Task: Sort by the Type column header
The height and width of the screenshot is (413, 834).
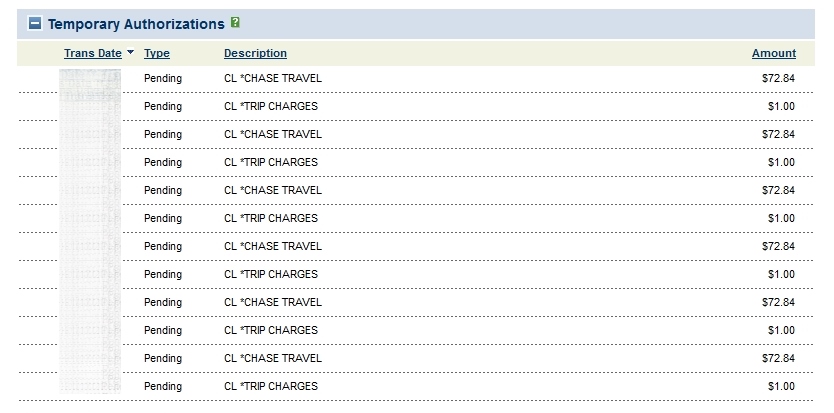Action: (157, 53)
